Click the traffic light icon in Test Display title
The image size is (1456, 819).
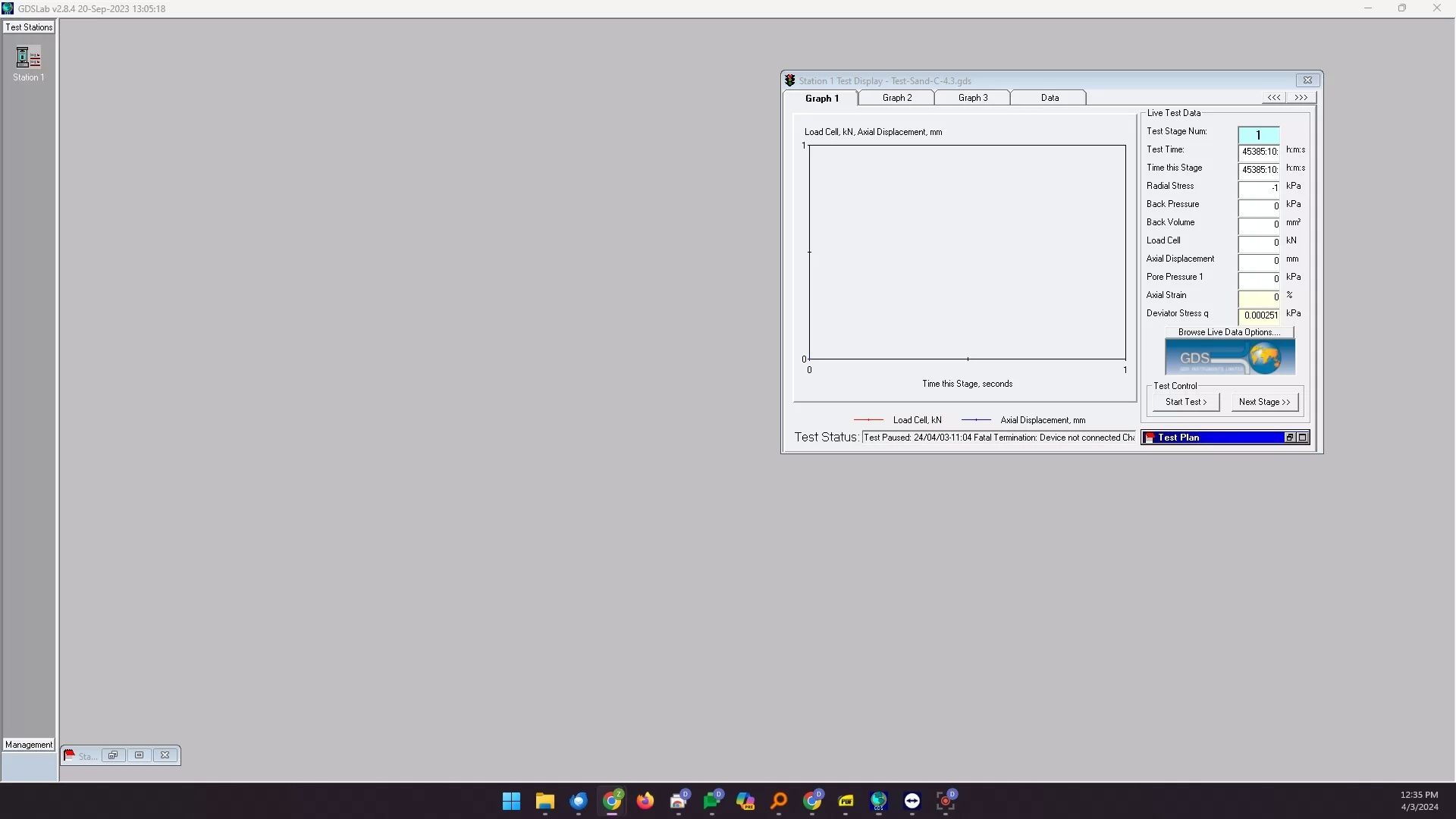(x=789, y=80)
